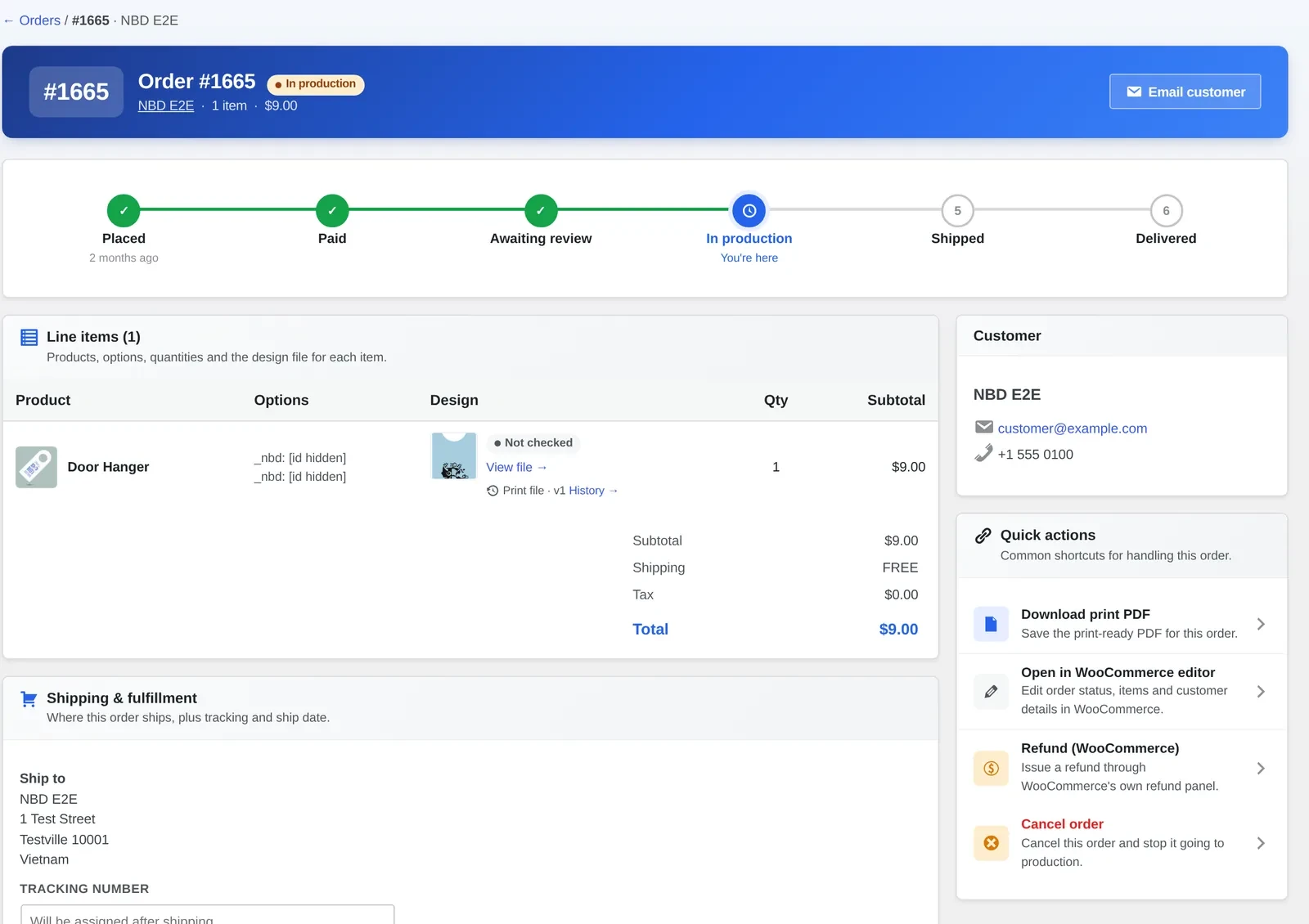Click Cancel order red title
Image resolution: width=1309 pixels, height=924 pixels.
point(1062,824)
